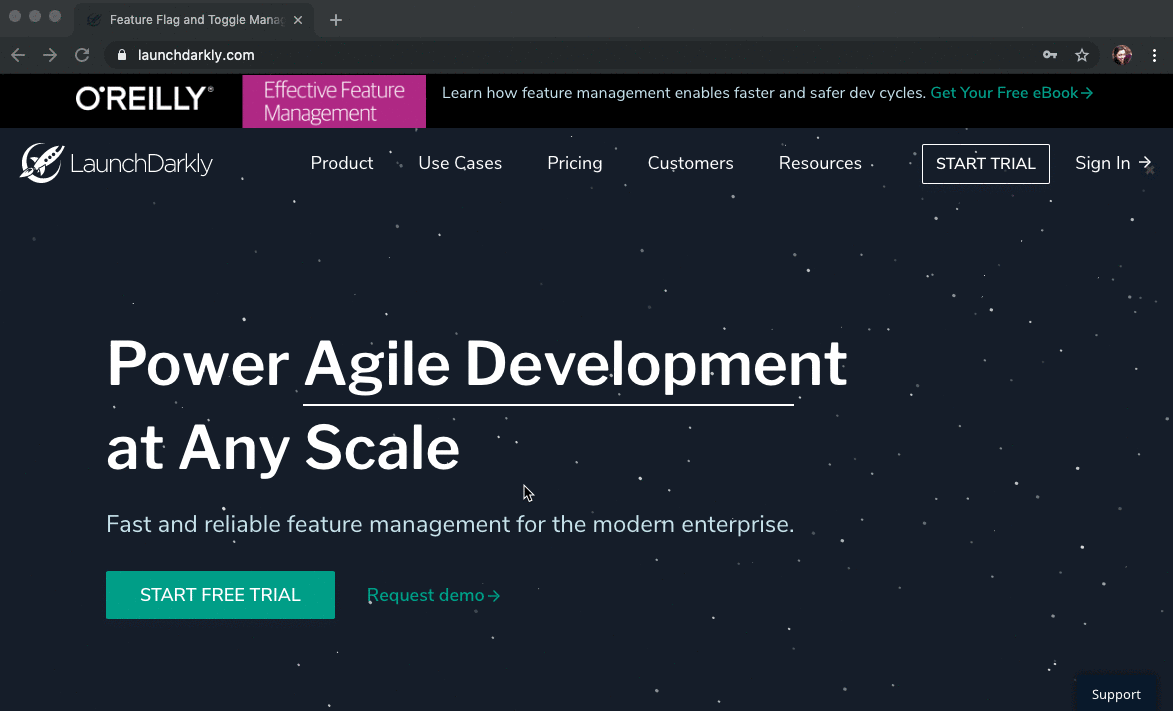This screenshot has width=1173, height=711.
Task: Select the Feature Flag and Toggle Management tab
Action: pos(195,20)
